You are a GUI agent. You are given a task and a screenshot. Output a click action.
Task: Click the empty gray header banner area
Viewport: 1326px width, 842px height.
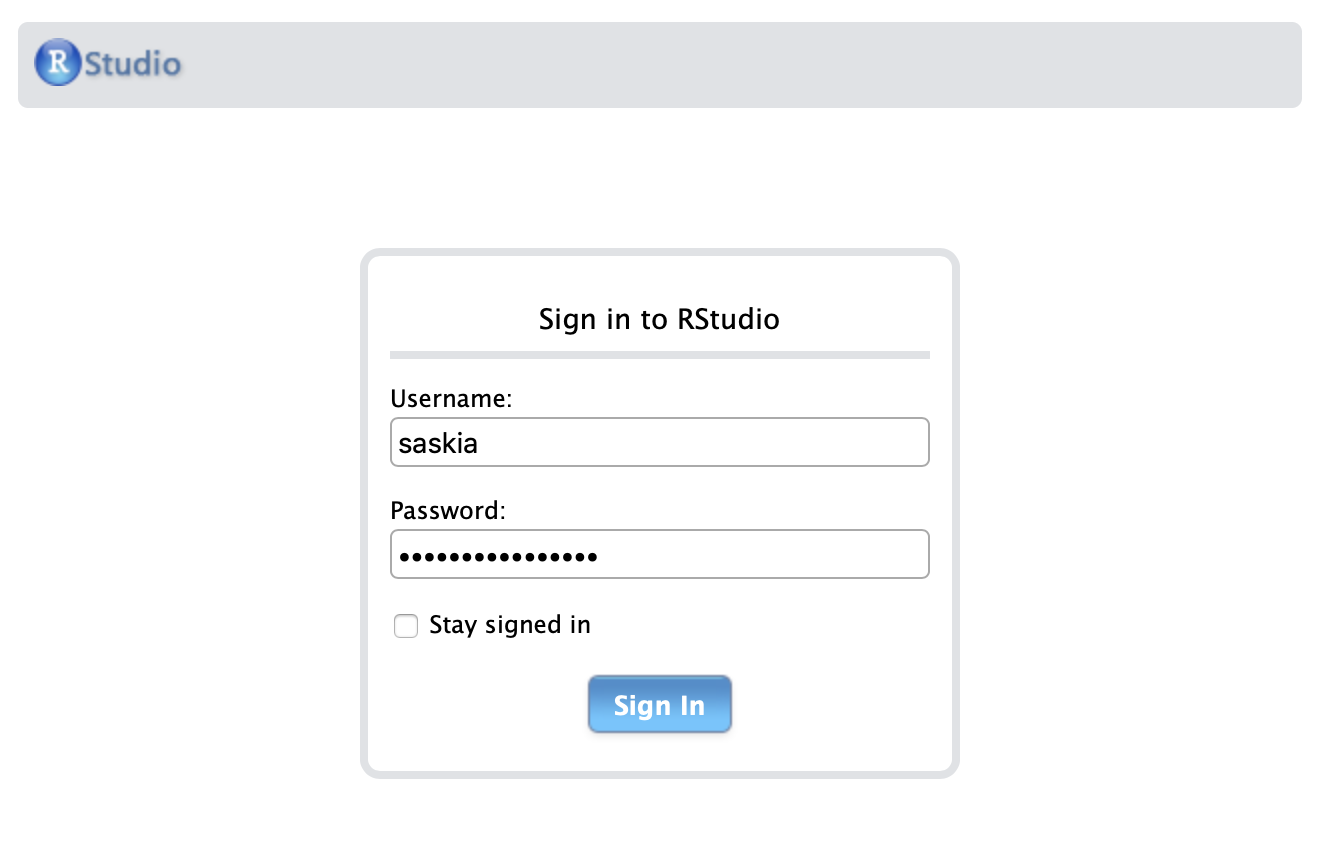pos(740,65)
